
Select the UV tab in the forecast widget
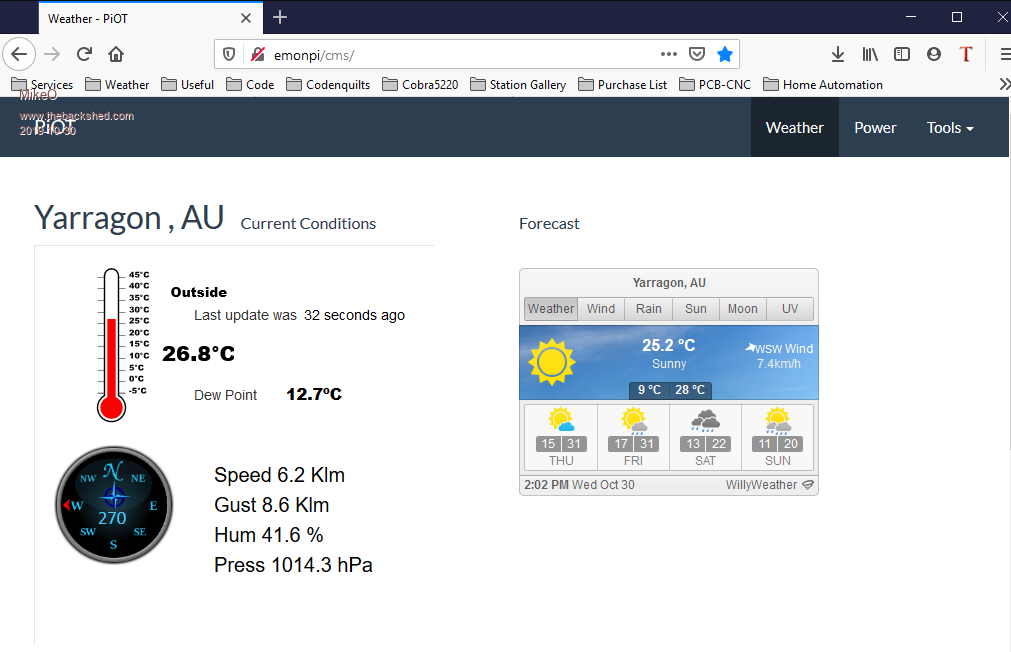point(790,309)
